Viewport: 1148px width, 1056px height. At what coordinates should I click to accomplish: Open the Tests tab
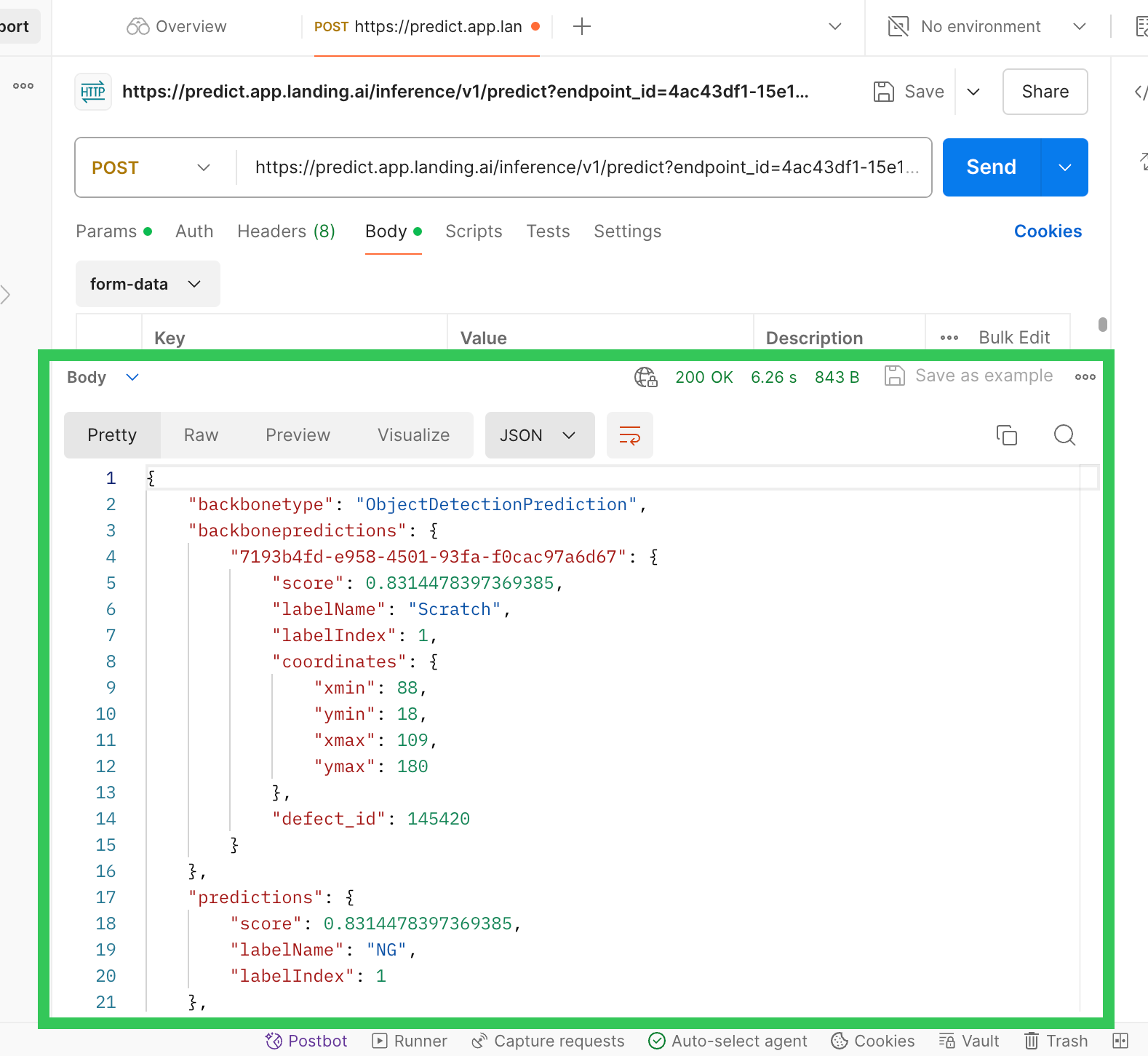coord(548,231)
